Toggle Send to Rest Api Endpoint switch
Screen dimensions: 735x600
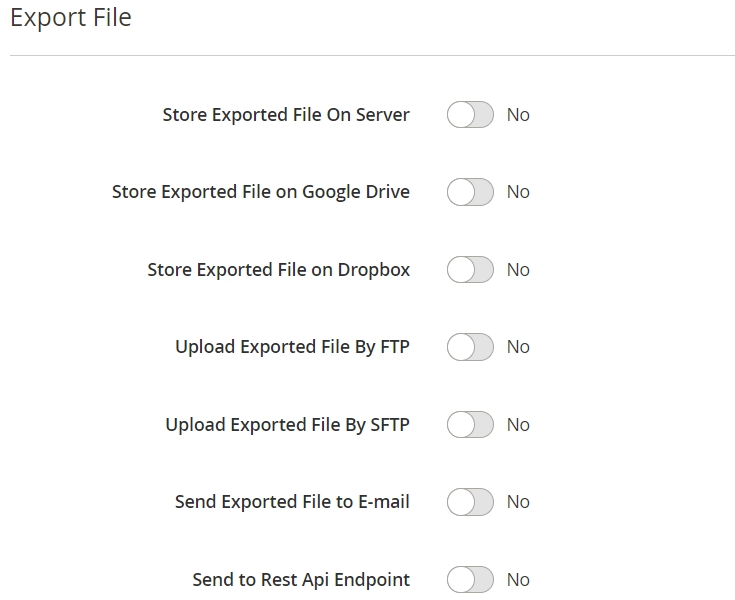click(x=470, y=580)
